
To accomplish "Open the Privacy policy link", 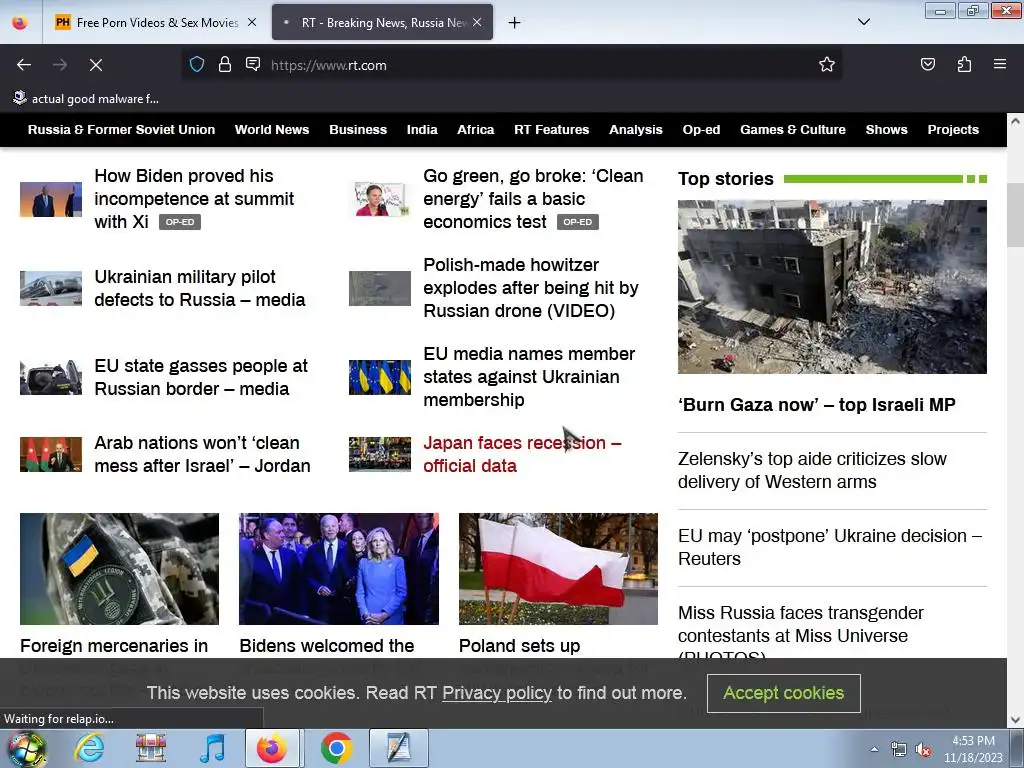I will pyautogui.click(x=497, y=693).
